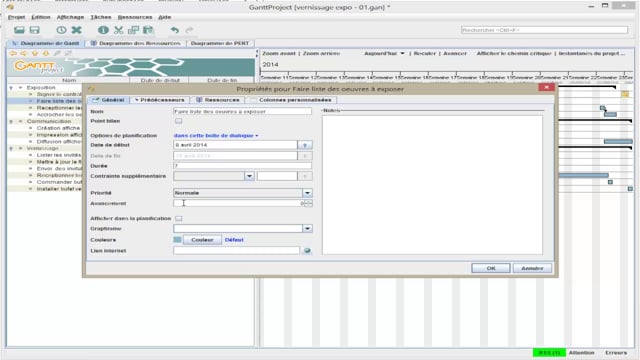Viewport: 640px width, 360px height.
Task: Click the Indent task arrow icon
Action: 24,53
